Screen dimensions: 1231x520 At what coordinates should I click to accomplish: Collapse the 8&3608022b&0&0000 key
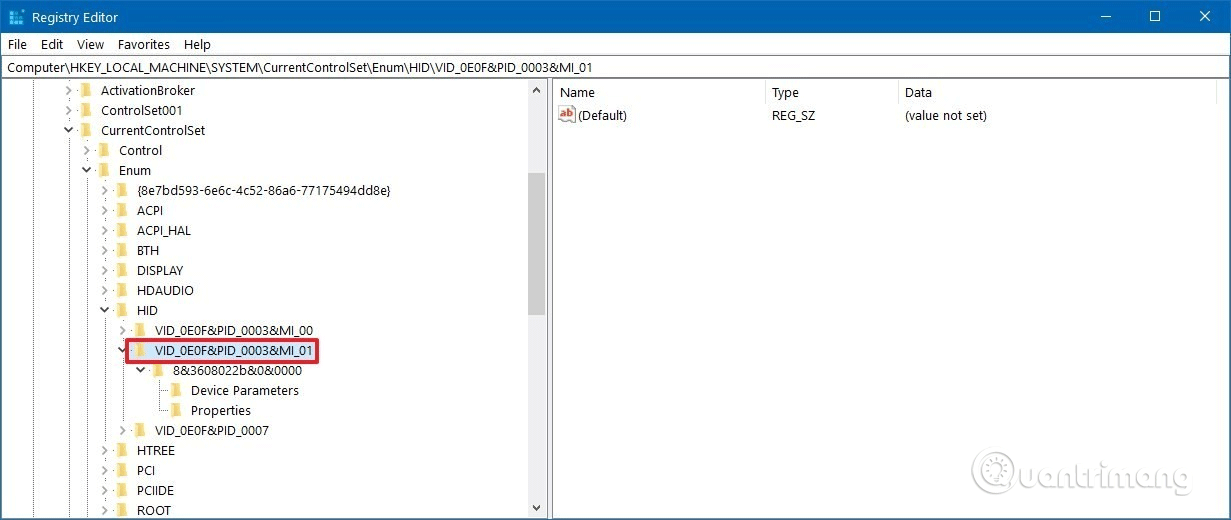(141, 370)
